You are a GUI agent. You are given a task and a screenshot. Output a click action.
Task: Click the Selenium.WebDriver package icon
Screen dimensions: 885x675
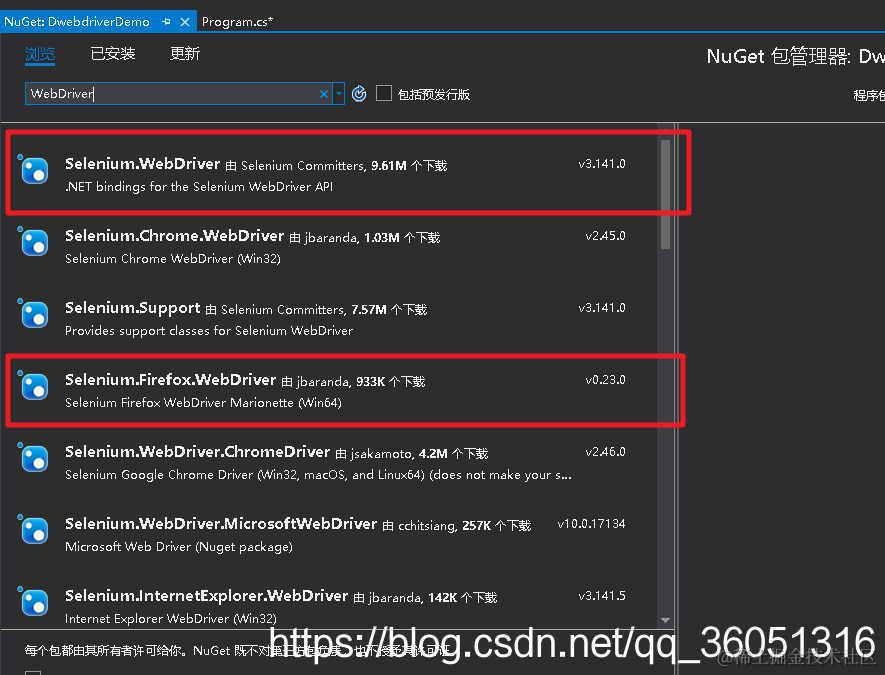tap(34, 170)
